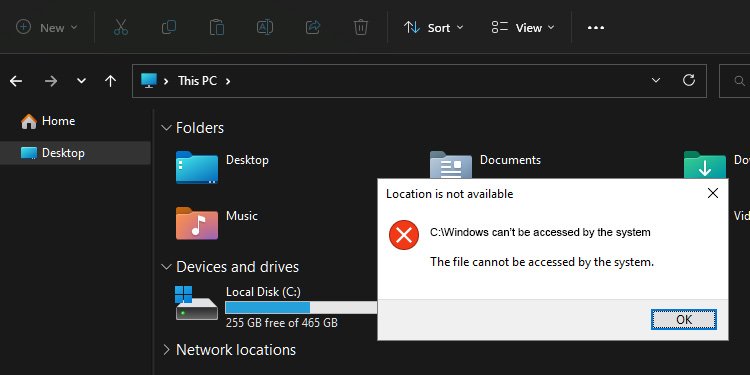This screenshot has height=375, width=750.
Task: Click the Copy icon in toolbar
Action: click(x=169, y=27)
